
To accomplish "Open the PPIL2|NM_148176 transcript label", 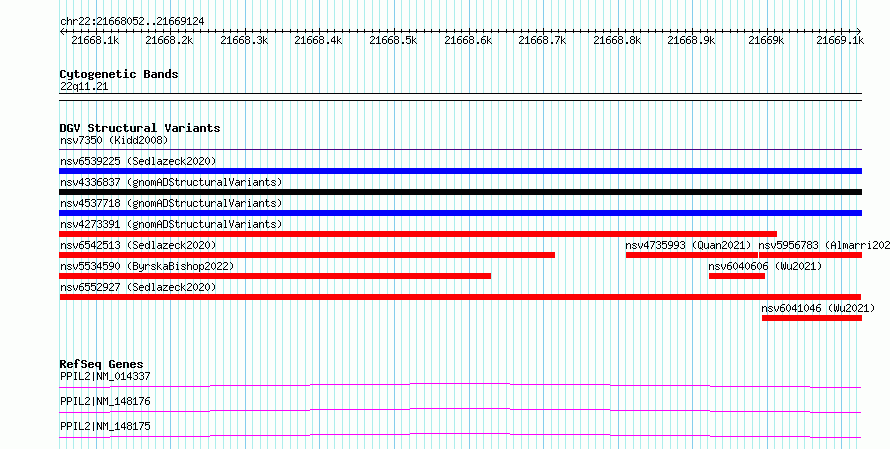I will pyautogui.click(x=105, y=401).
